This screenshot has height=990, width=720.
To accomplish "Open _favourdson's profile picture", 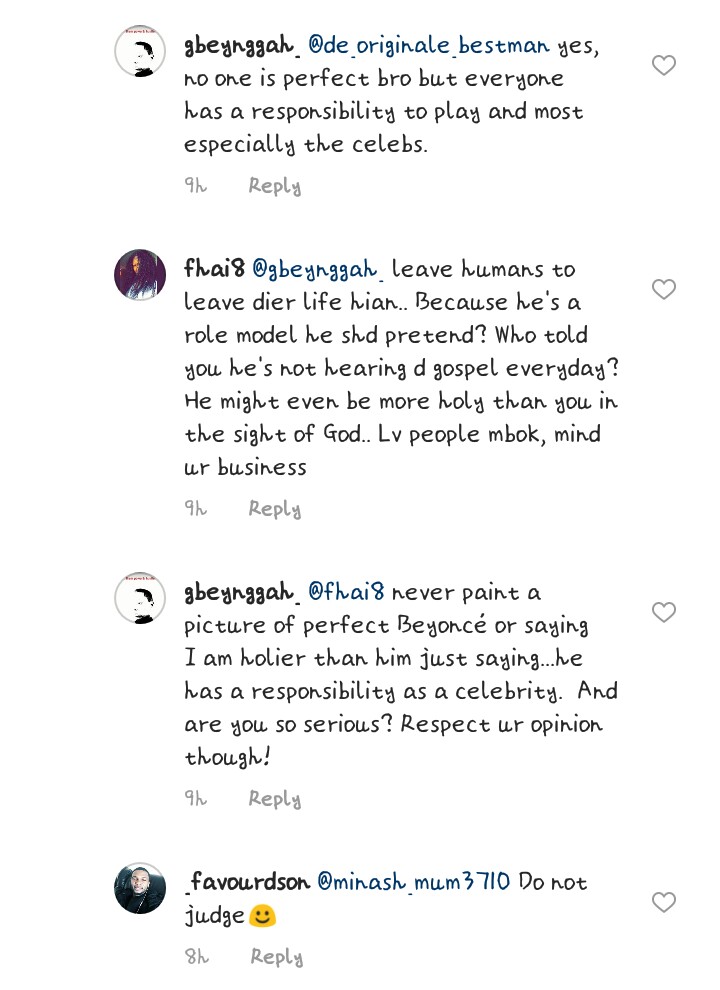I will pyautogui.click(x=140, y=888).
